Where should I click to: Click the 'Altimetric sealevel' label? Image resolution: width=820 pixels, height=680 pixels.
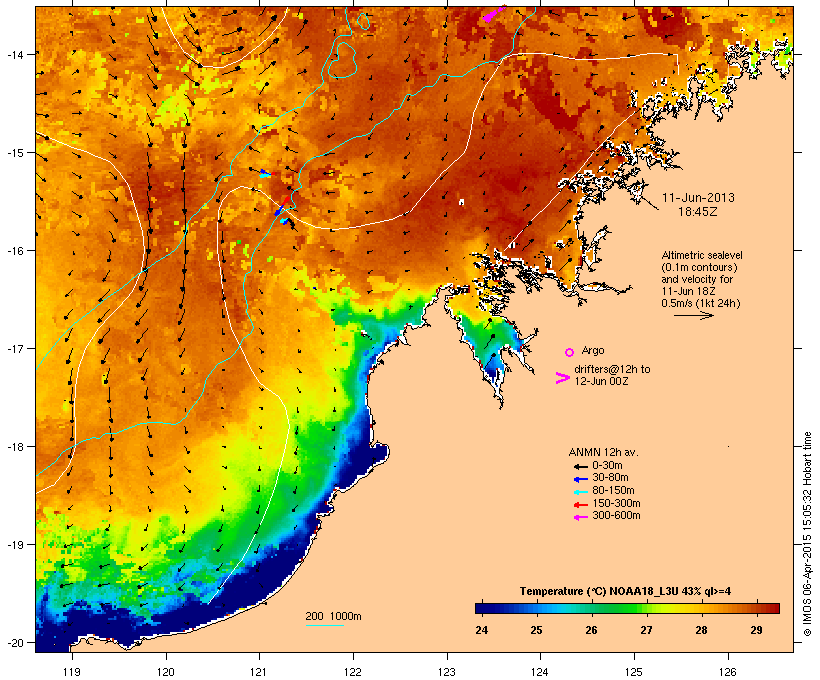(702, 255)
